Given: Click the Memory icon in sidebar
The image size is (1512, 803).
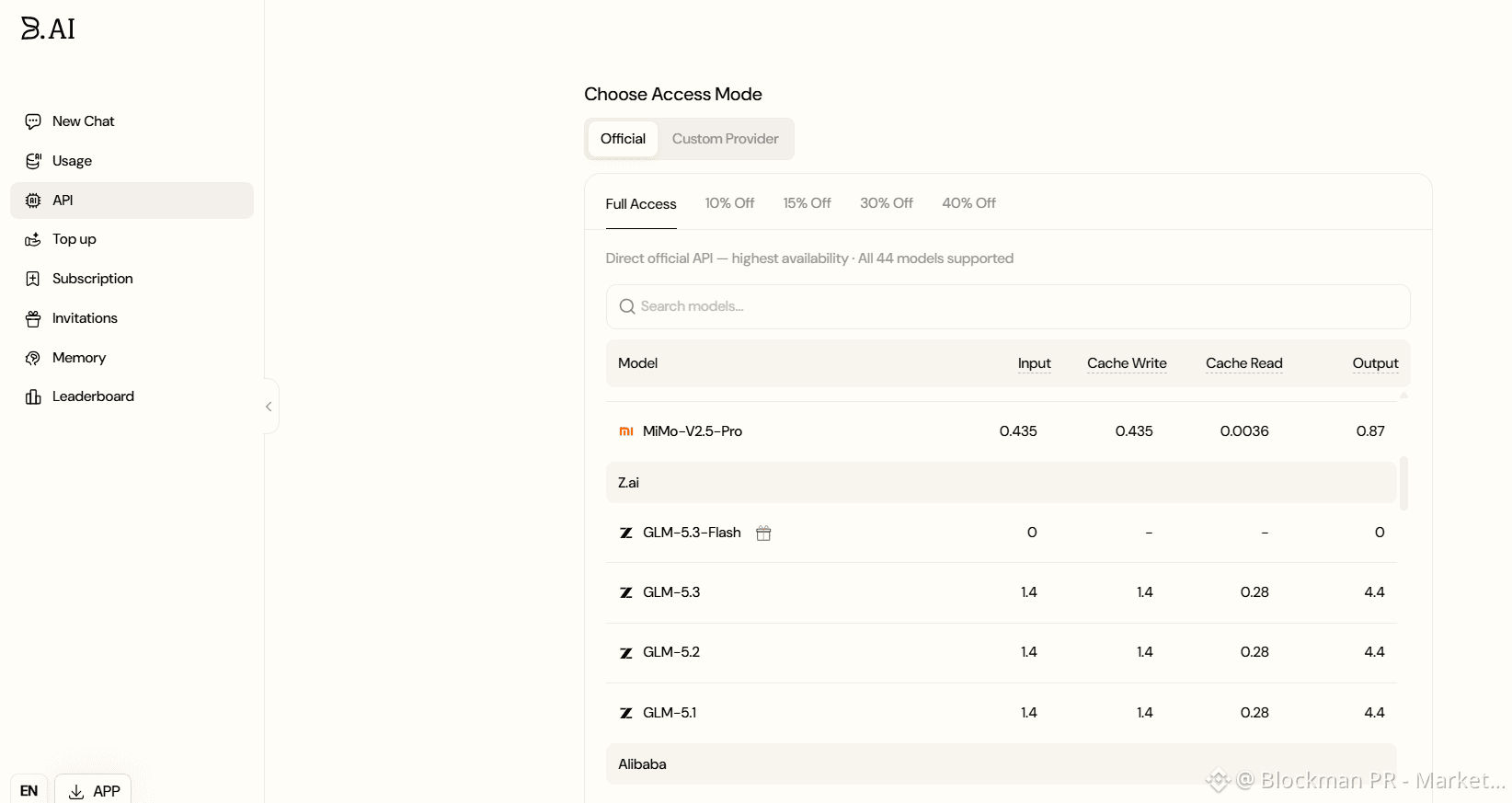Looking at the screenshot, I should pyautogui.click(x=33, y=358).
